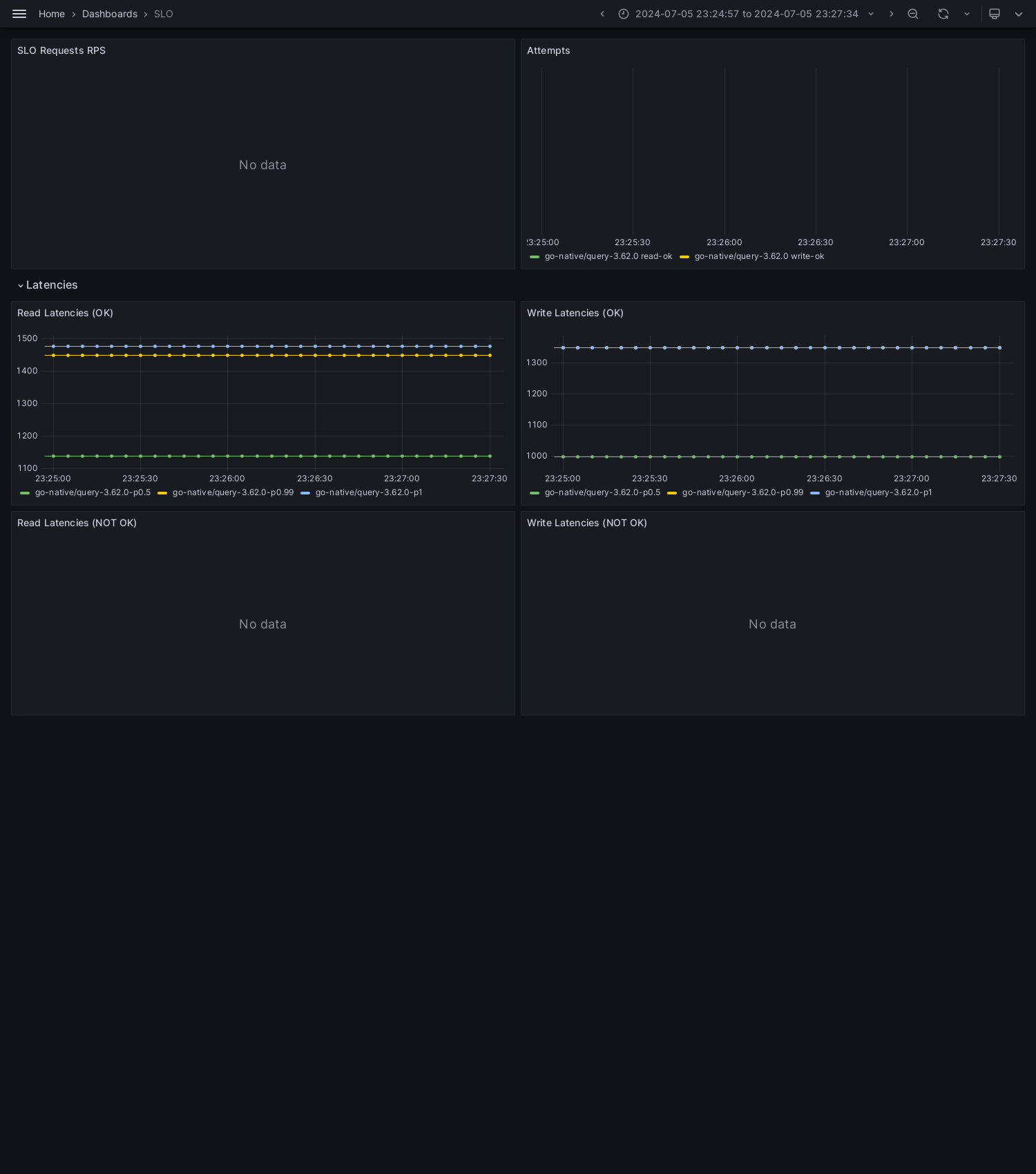
Task: Toggle TV kiosk view mode
Action: click(995, 14)
